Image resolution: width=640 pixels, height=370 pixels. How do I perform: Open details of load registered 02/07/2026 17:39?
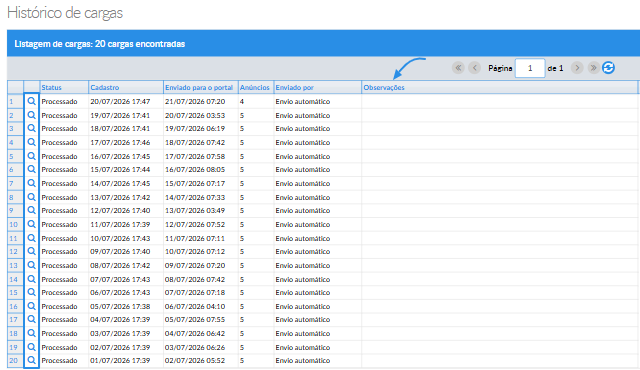click(x=31, y=347)
